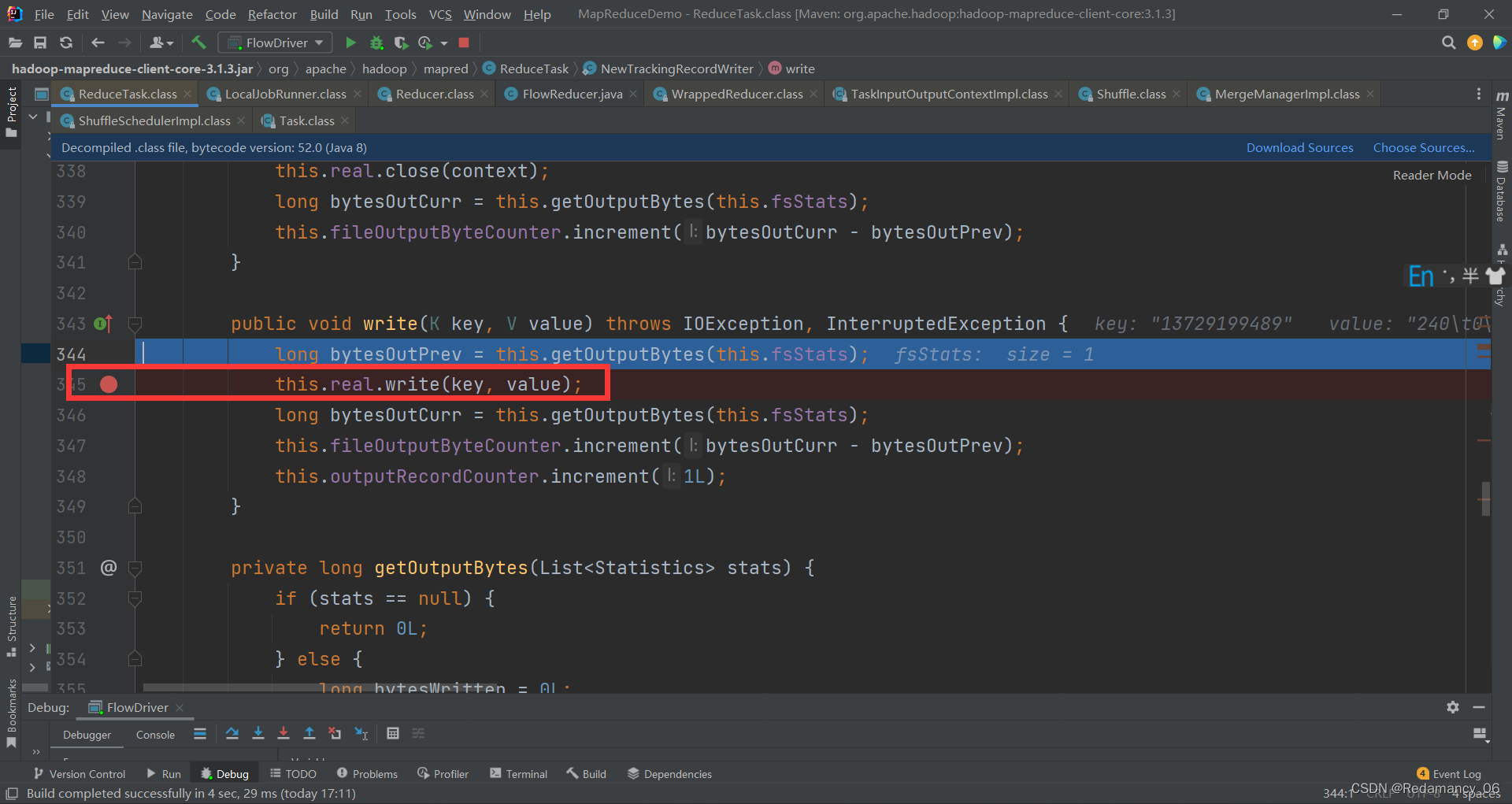Open Debug panel settings gear
Image resolution: width=1512 pixels, height=804 pixels.
(1453, 707)
